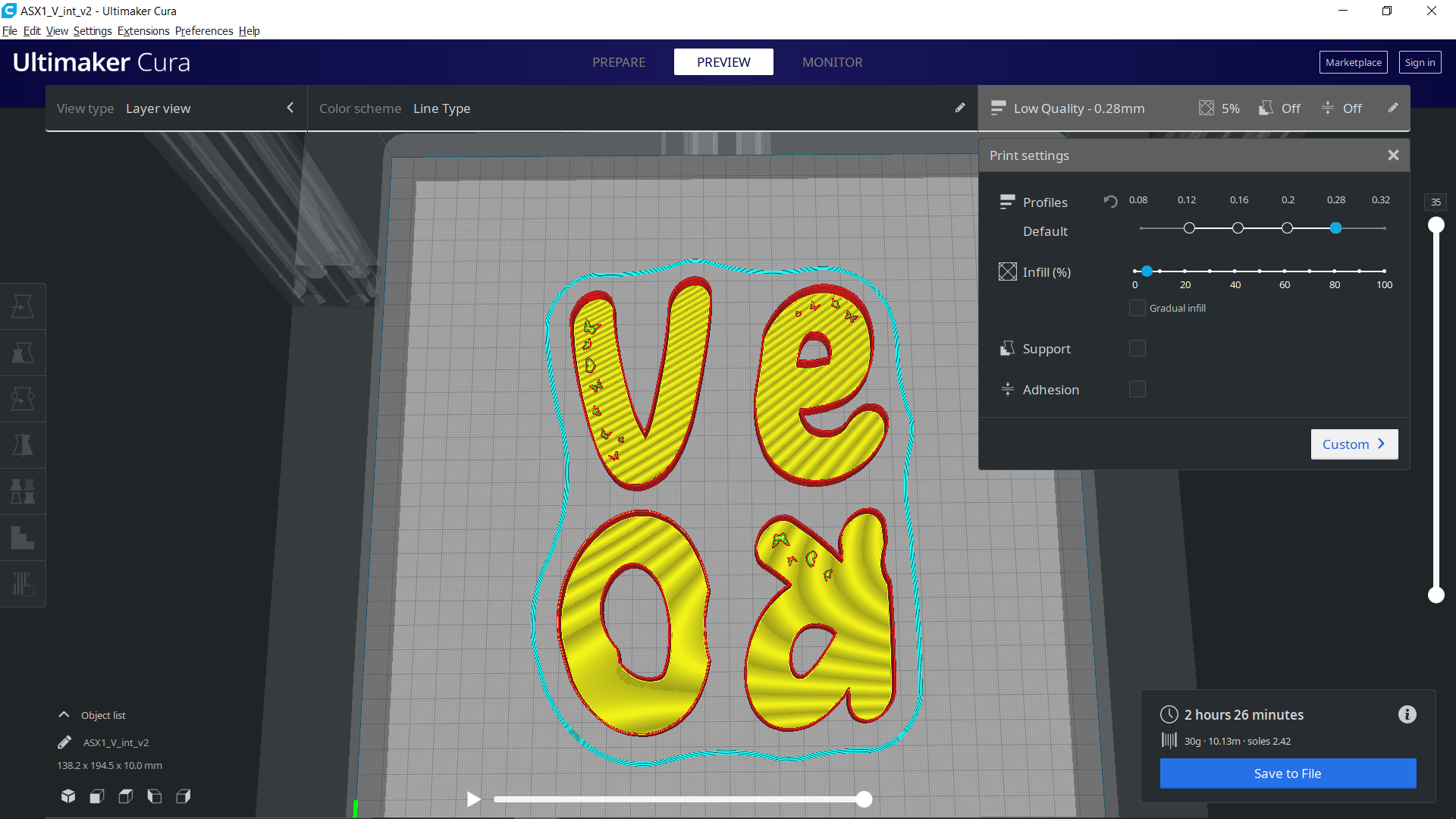Click the Save to File button
Screen dimensions: 1456x819
point(1288,773)
